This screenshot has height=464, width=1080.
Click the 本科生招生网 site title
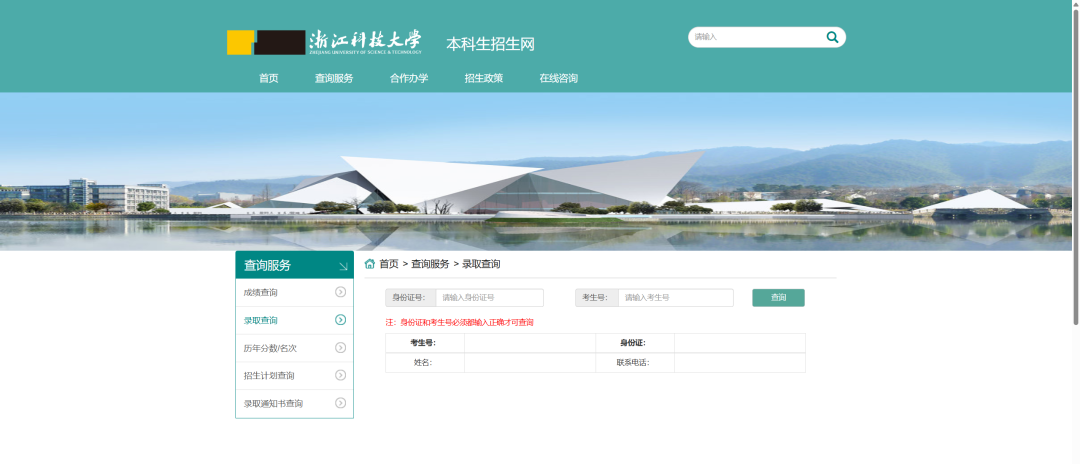490,44
